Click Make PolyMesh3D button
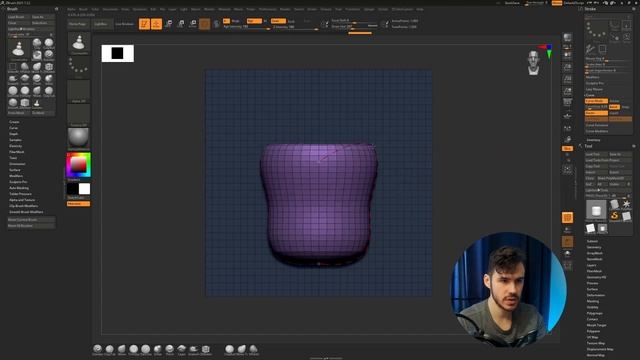The image size is (640, 360). (x=614, y=178)
